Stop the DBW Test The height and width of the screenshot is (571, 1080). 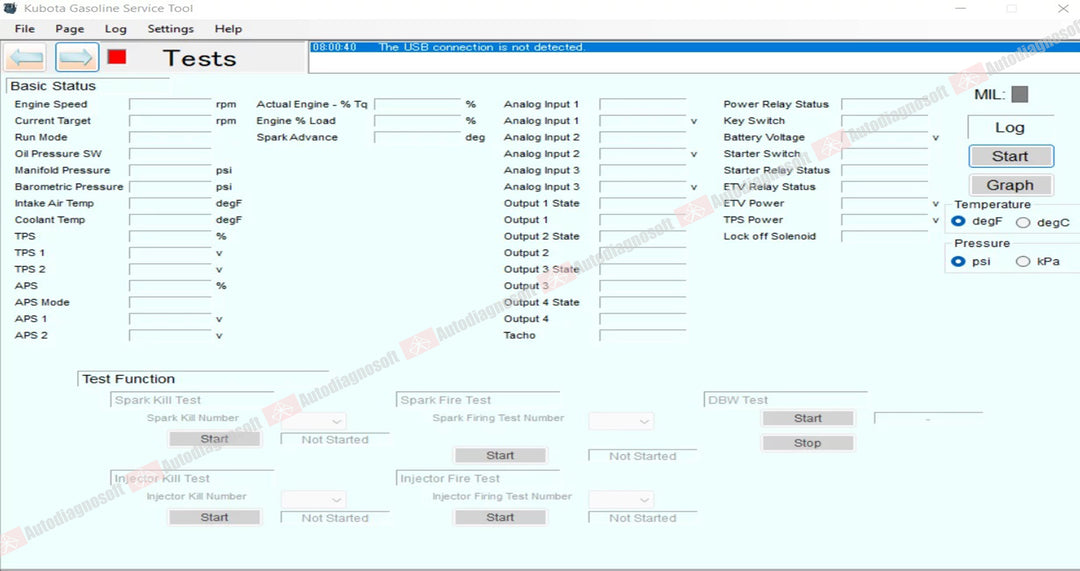(x=808, y=443)
